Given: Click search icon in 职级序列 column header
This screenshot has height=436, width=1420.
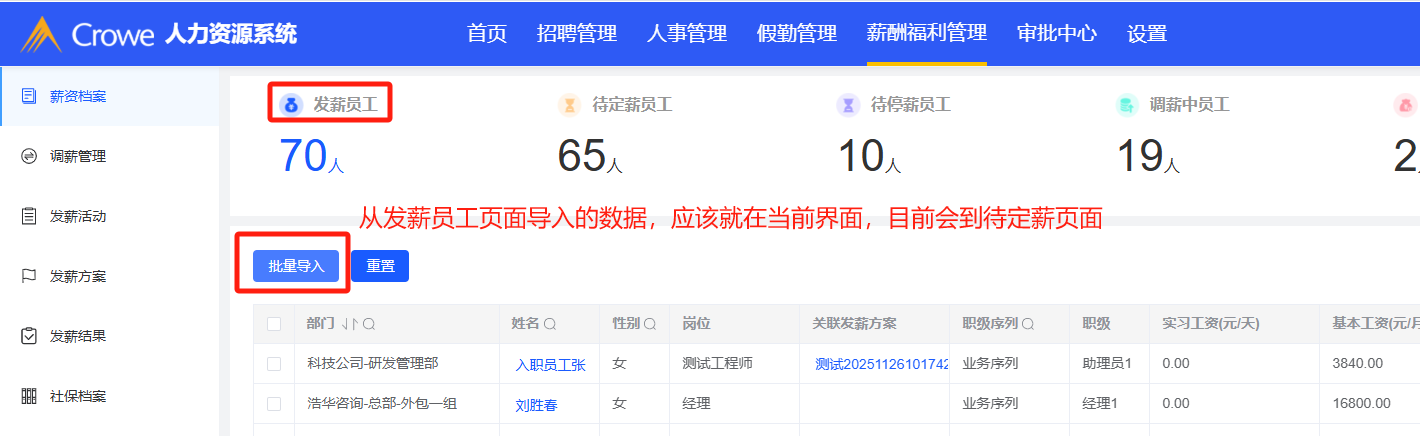Looking at the screenshot, I should pyautogui.click(x=1028, y=324).
